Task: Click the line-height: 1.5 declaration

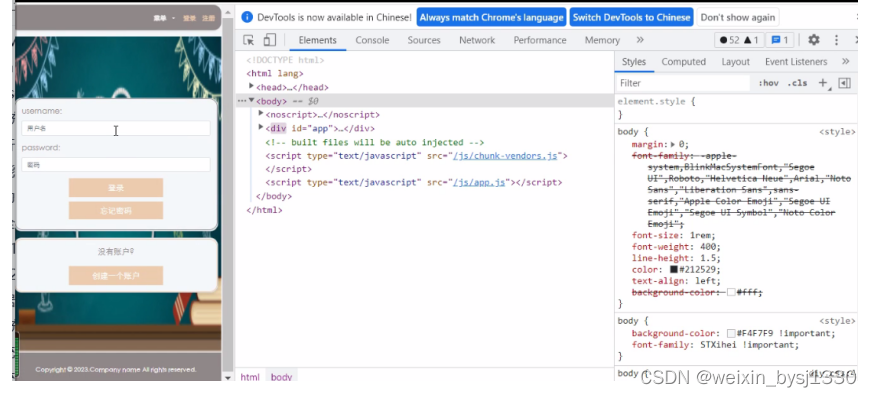Action: tap(676, 258)
